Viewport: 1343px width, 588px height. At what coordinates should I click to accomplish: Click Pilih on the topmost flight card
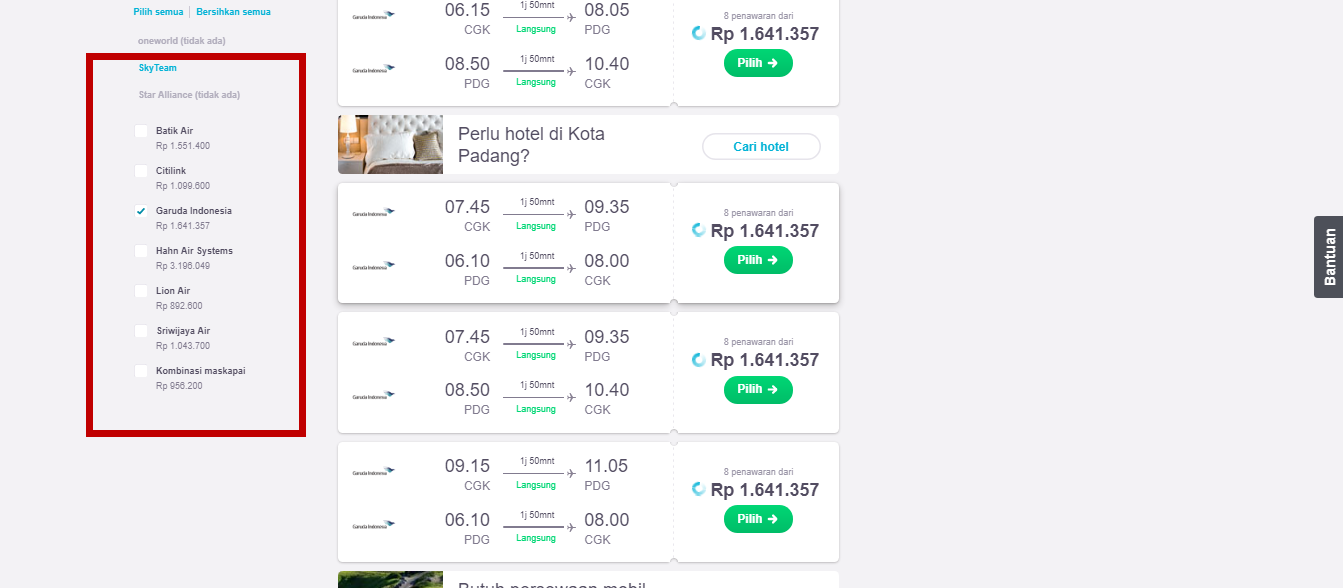tap(758, 63)
